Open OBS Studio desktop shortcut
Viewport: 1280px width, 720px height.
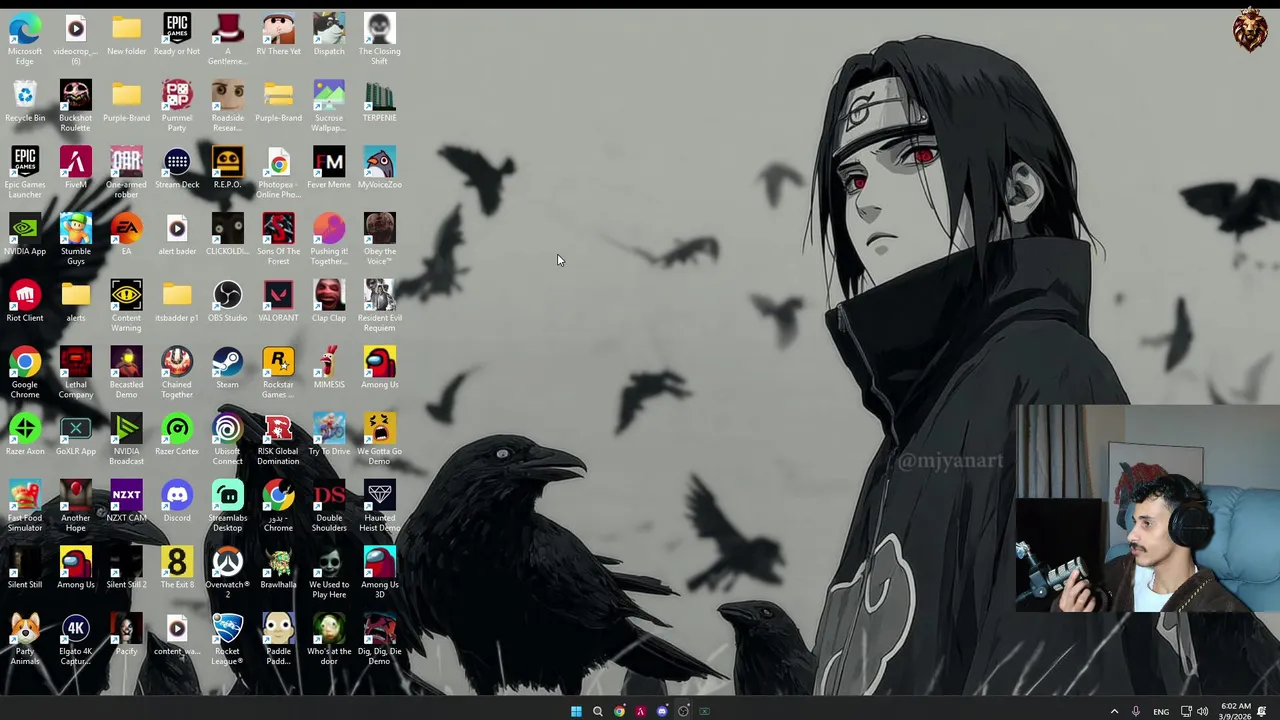click(228, 301)
